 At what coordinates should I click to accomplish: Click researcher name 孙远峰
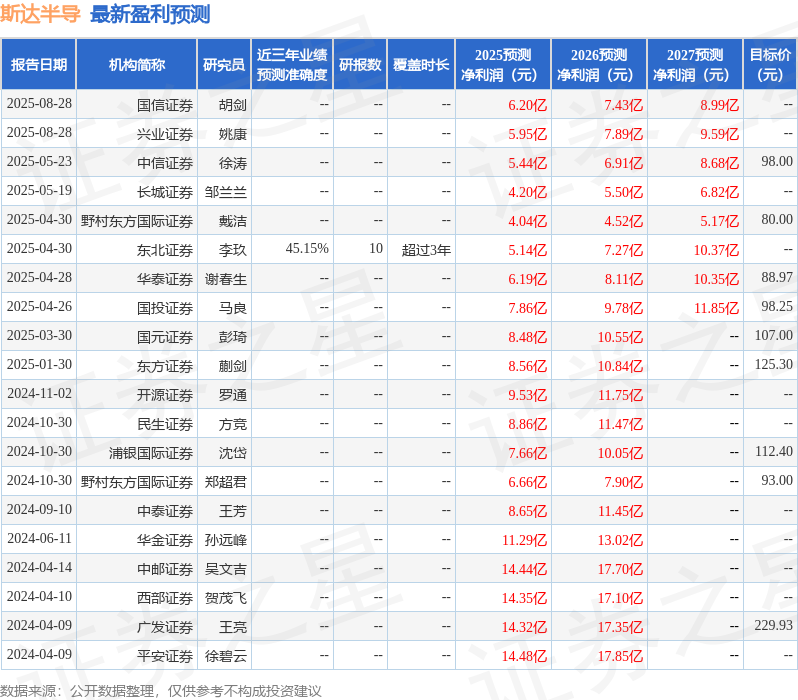point(225,540)
